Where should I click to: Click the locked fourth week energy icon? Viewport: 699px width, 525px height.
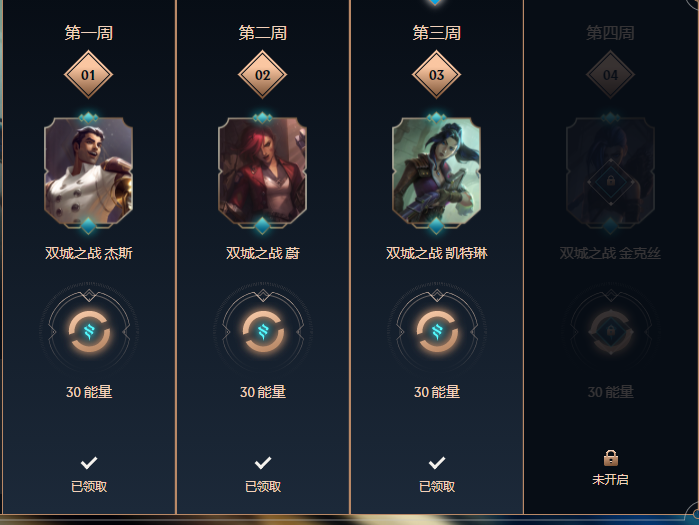click(611, 331)
